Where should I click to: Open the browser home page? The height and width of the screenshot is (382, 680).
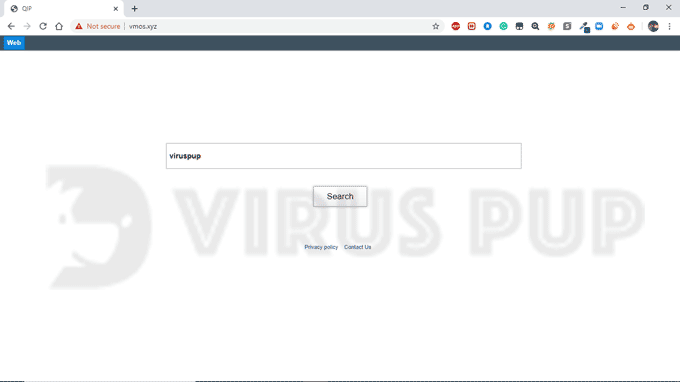click(59, 26)
